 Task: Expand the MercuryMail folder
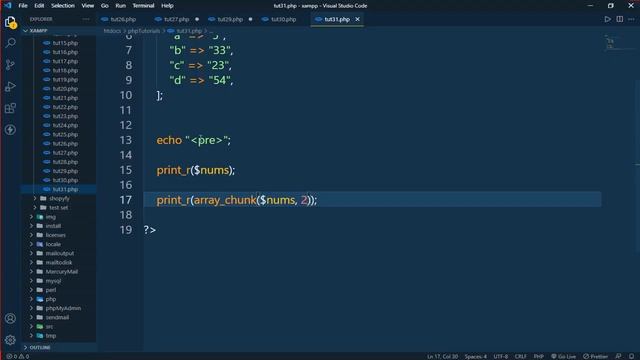[62, 271]
